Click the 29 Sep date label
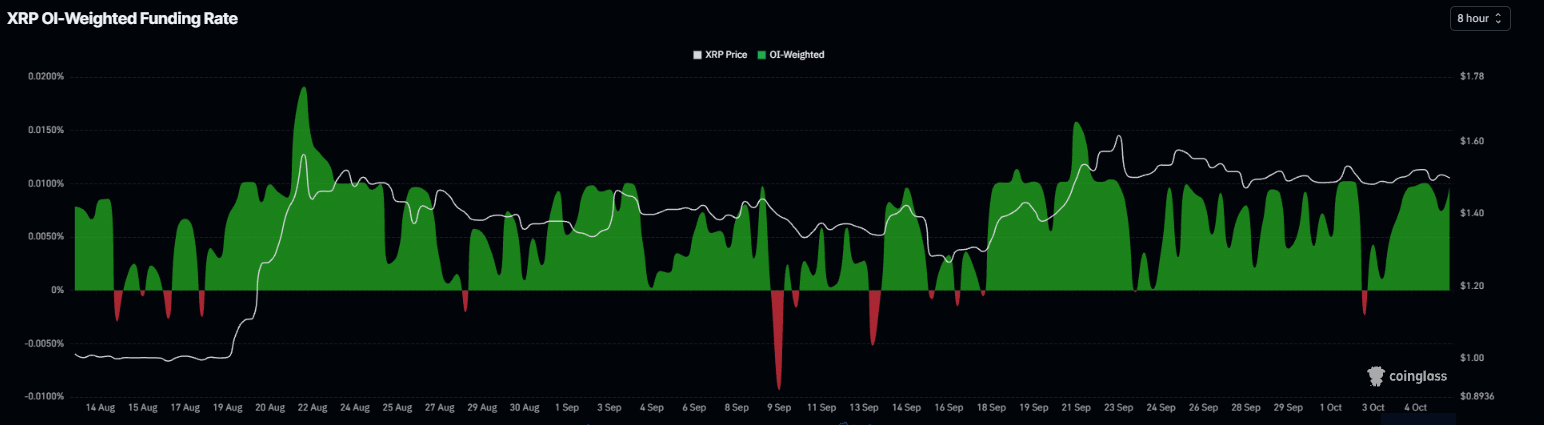Viewport: 1544px width, 425px height. pos(1288,408)
